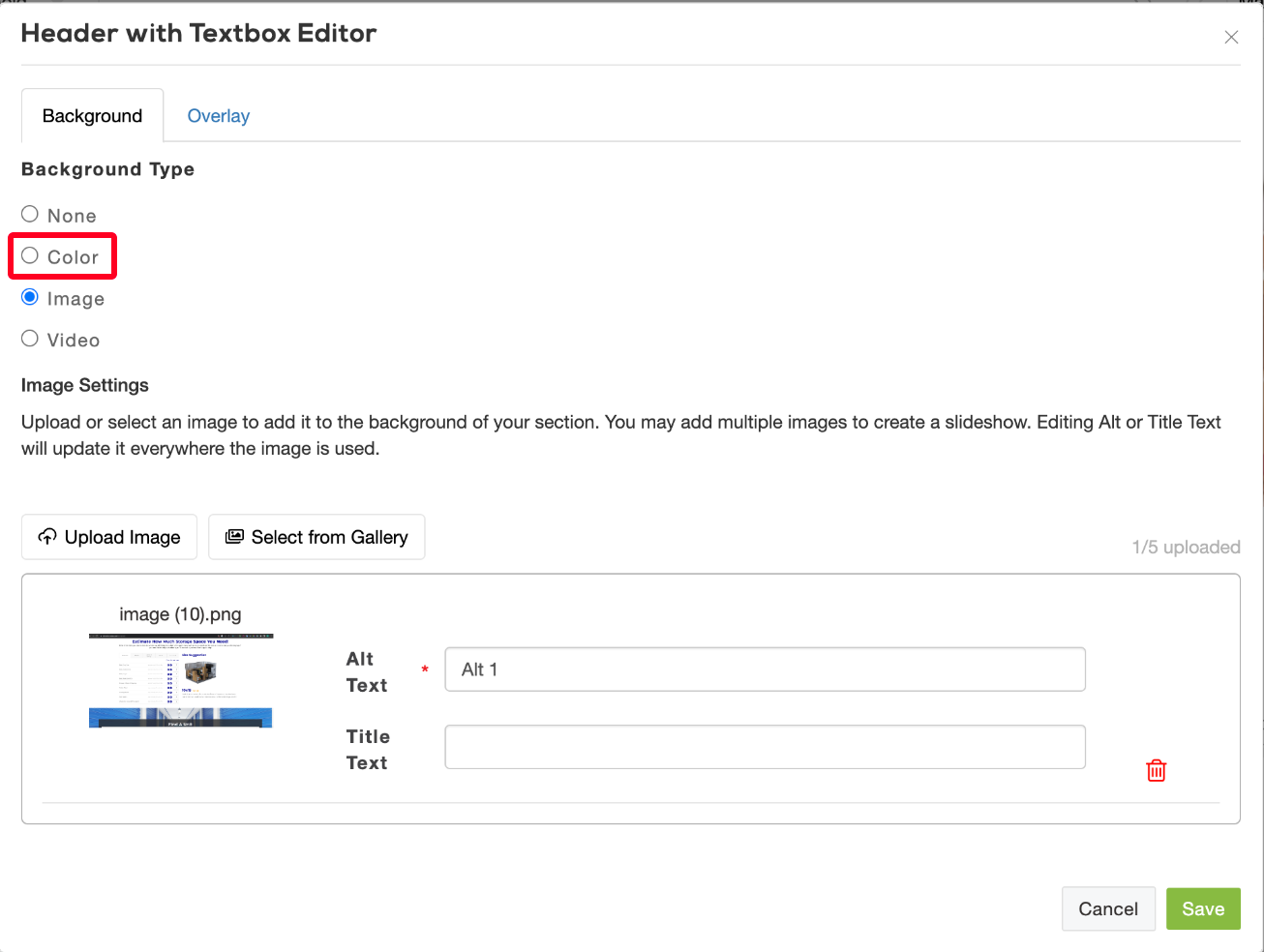Screen dimensions: 1264x952
Task: Switch to the Background tab
Action: tap(91, 115)
